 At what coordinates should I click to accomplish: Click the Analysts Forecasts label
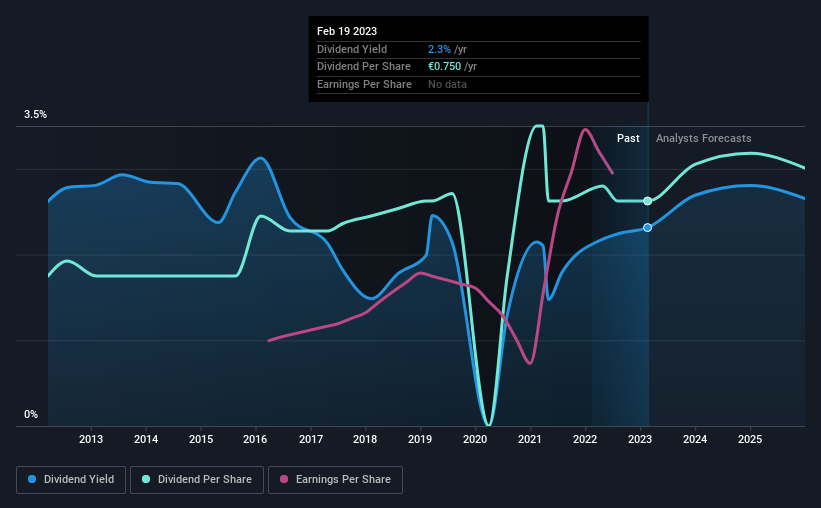tap(704, 138)
